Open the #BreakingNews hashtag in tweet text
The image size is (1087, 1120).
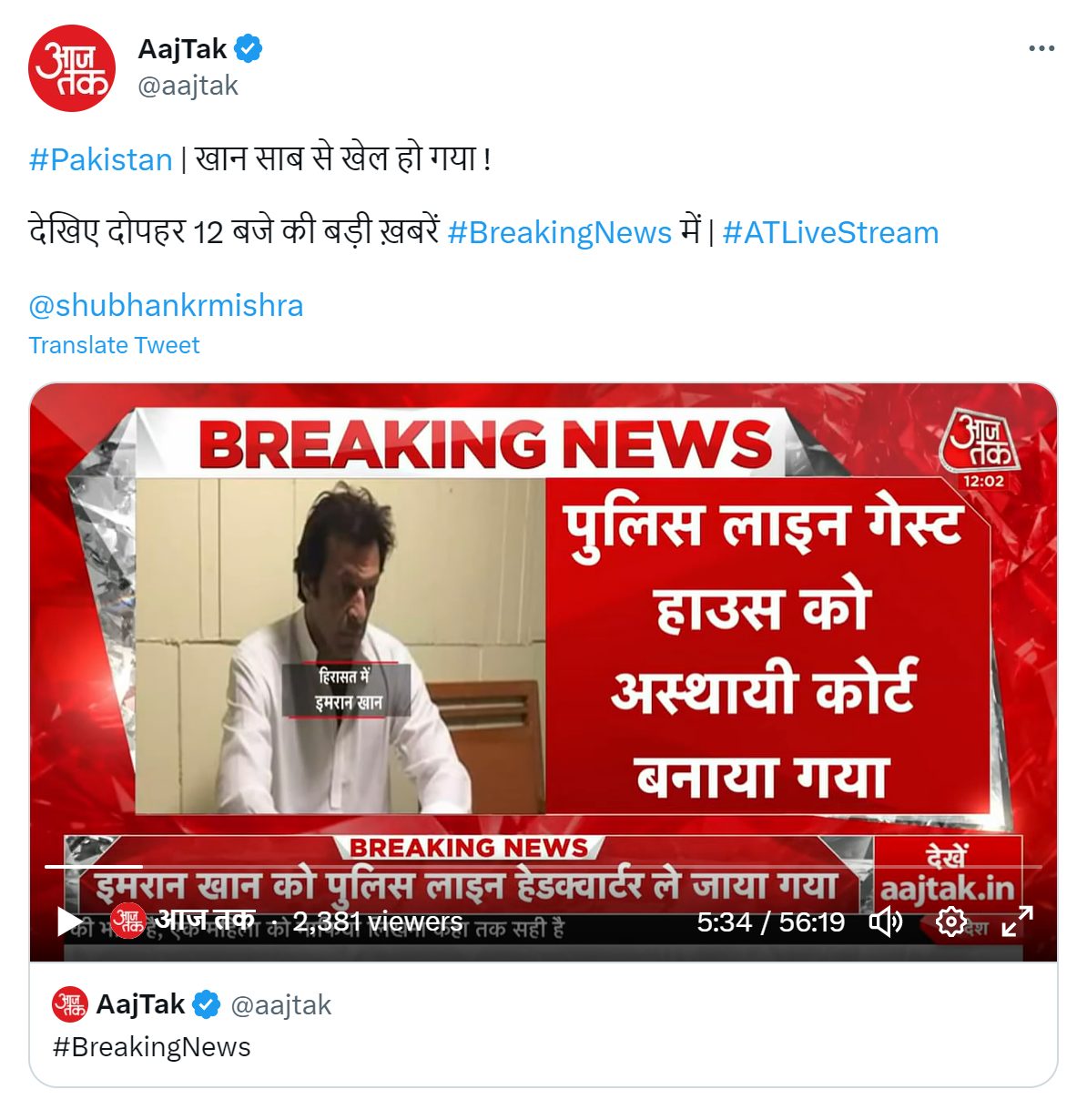point(559,232)
